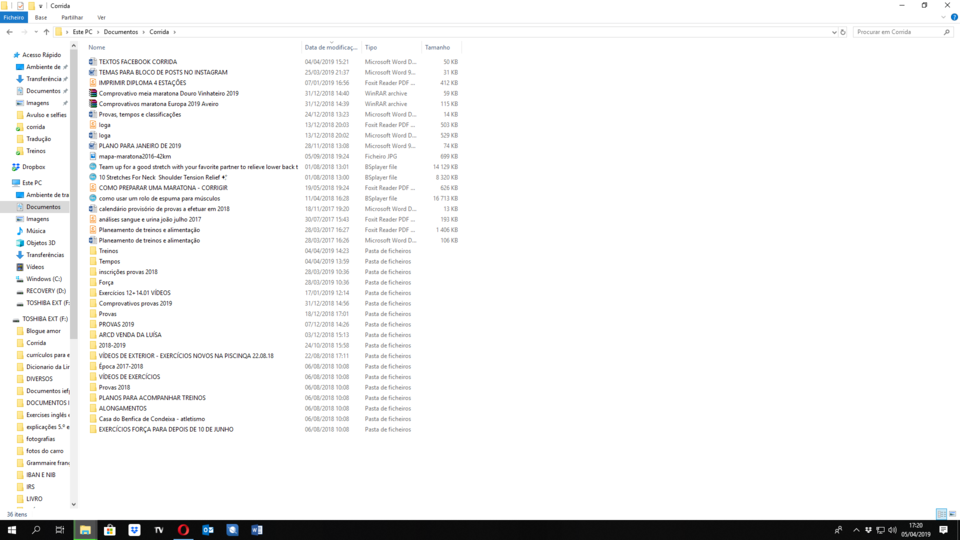Image resolution: width=960 pixels, height=540 pixels.
Task: Switch to large icons view layout
Action: (952, 514)
